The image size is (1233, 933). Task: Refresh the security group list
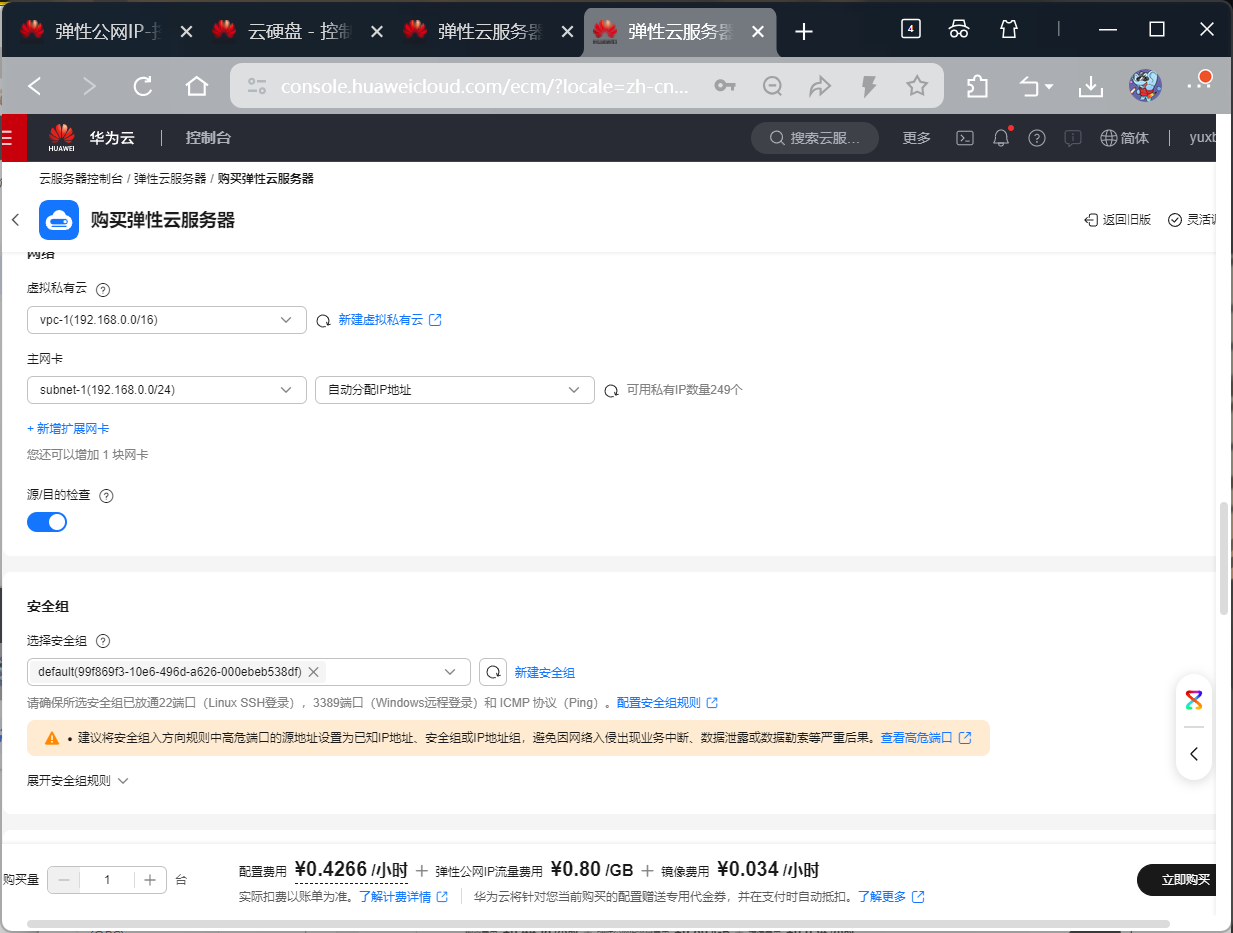point(493,672)
